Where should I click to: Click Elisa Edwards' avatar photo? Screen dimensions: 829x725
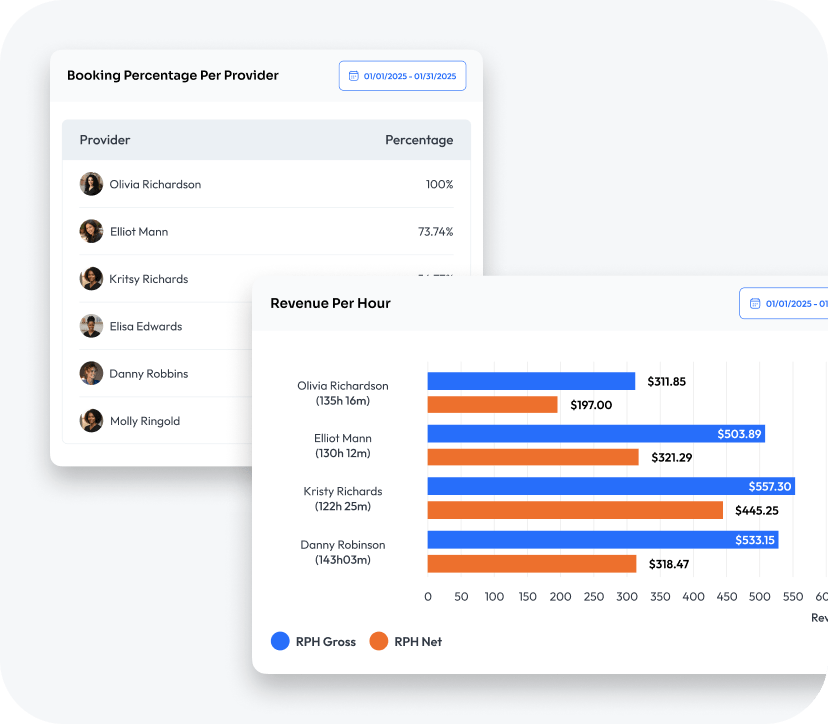pos(92,326)
